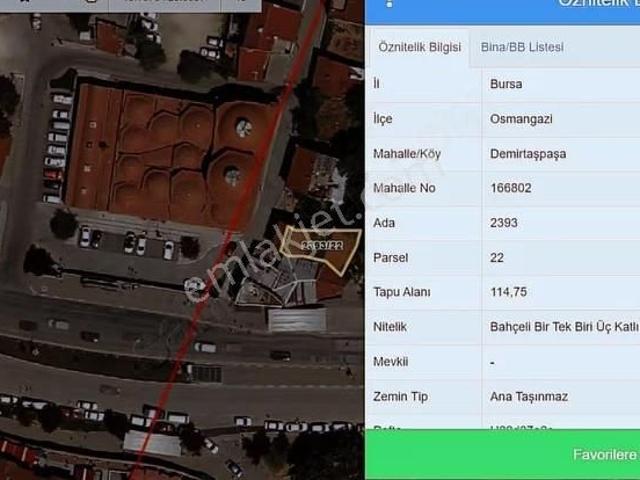Image resolution: width=640 pixels, height=480 pixels.
Task: Click the Mahalle/Köy row label
Action: 407,154
